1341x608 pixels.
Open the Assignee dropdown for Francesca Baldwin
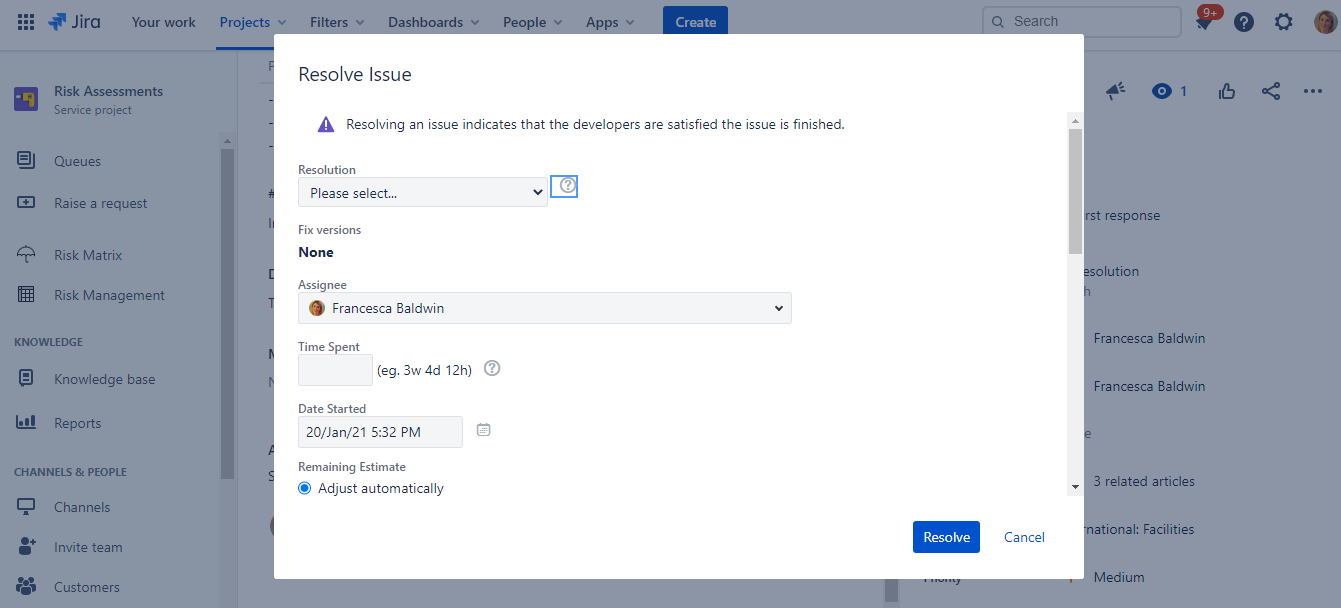pos(545,308)
